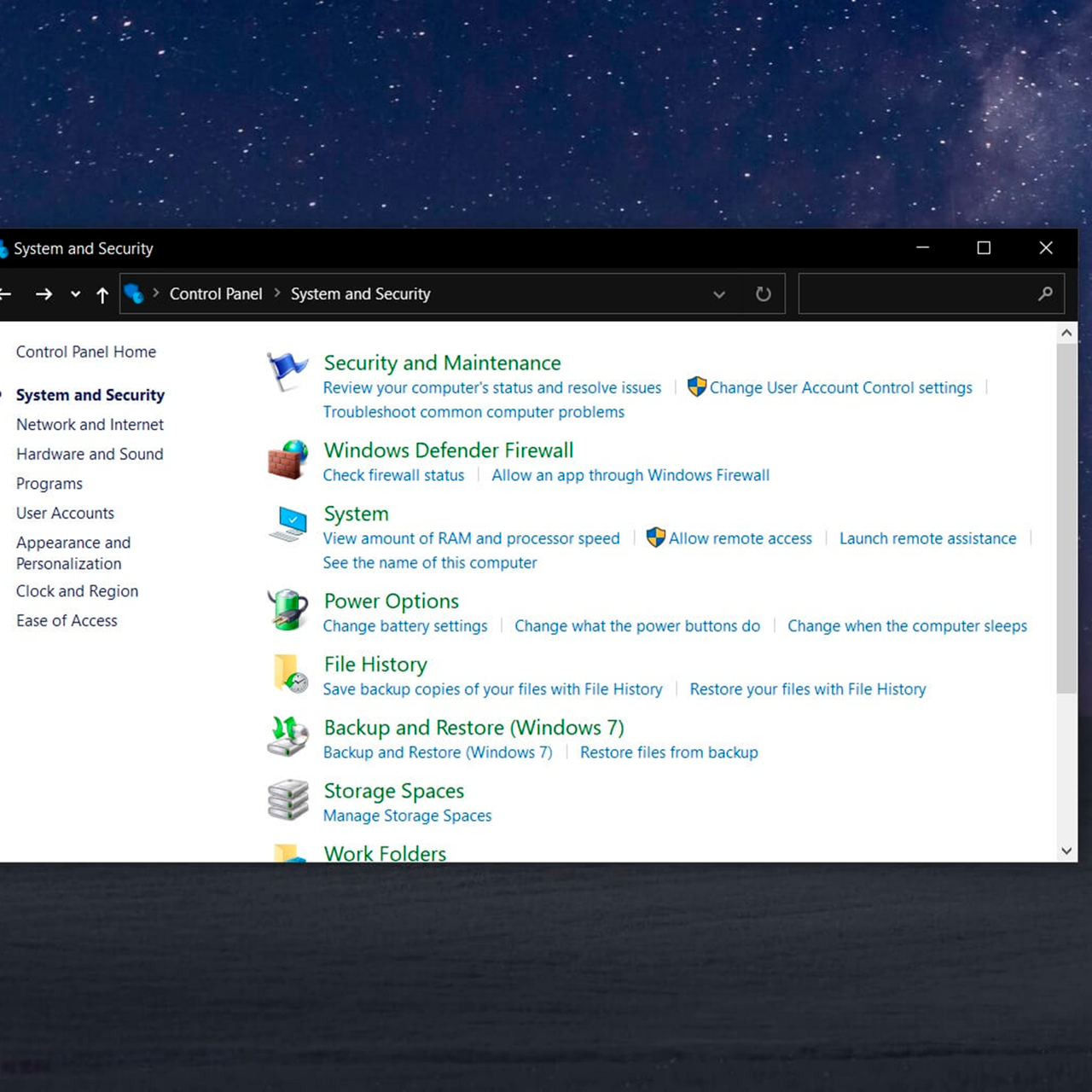Image resolution: width=1092 pixels, height=1092 pixels.
Task: Open Storage Spaces heading
Action: tap(394, 791)
